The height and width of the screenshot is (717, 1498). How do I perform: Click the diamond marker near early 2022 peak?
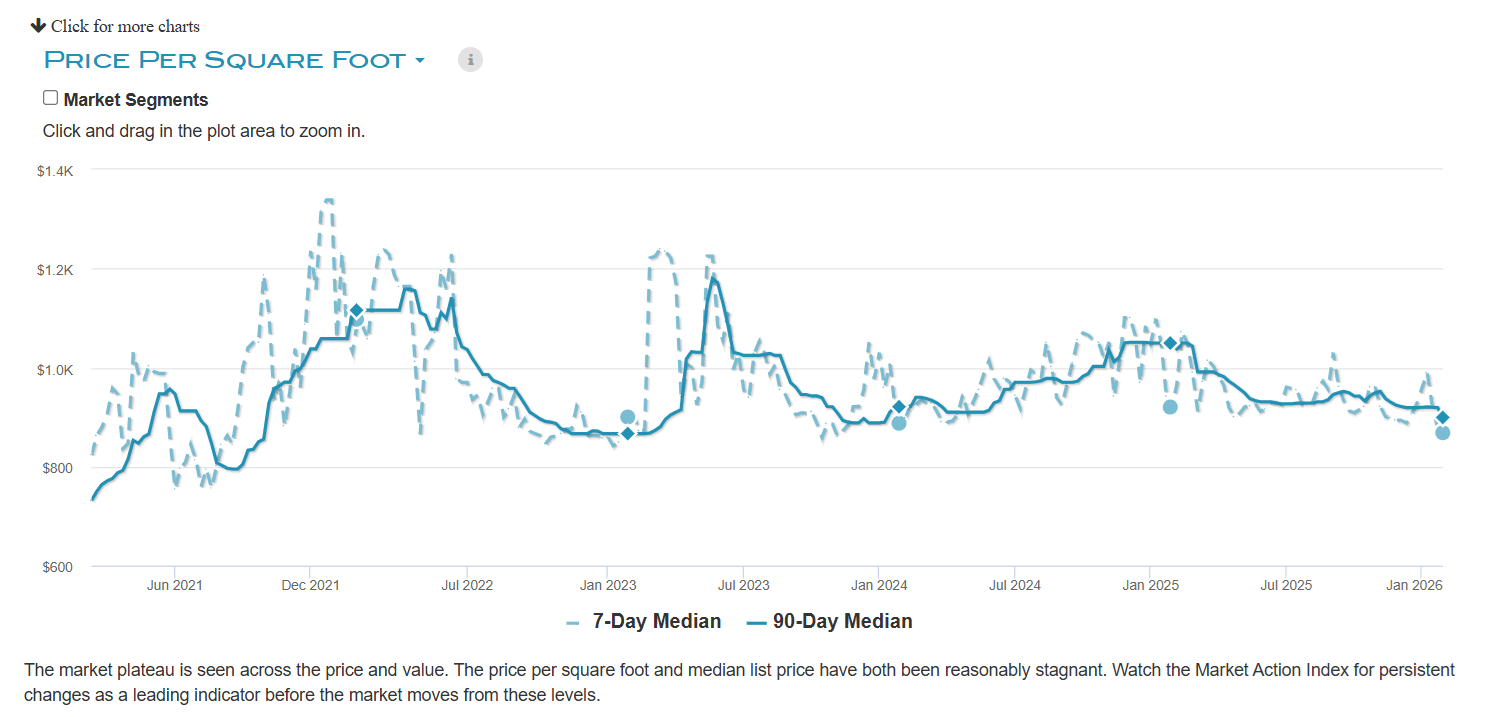[x=356, y=311]
